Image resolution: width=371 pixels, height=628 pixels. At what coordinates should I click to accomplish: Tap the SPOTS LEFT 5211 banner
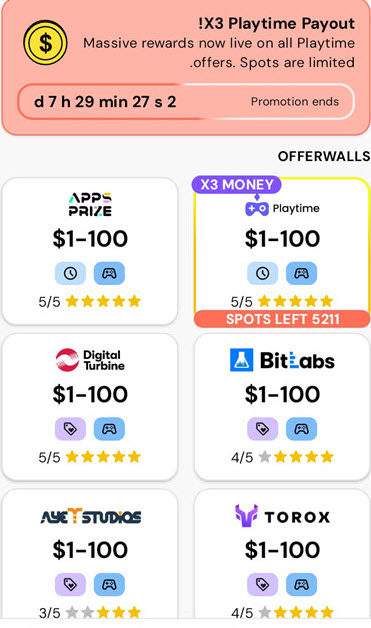pos(282,319)
